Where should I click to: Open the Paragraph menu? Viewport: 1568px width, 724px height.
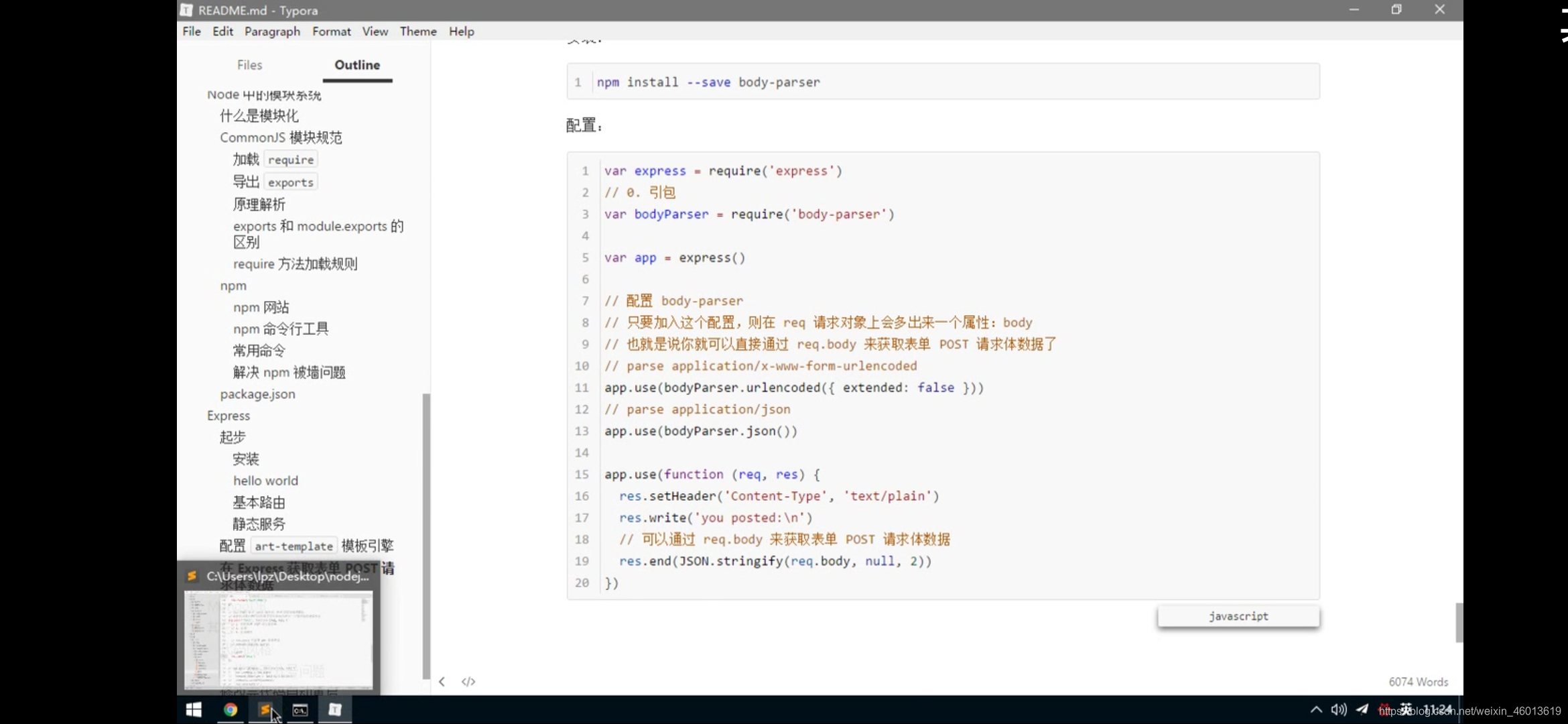[x=272, y=31]
